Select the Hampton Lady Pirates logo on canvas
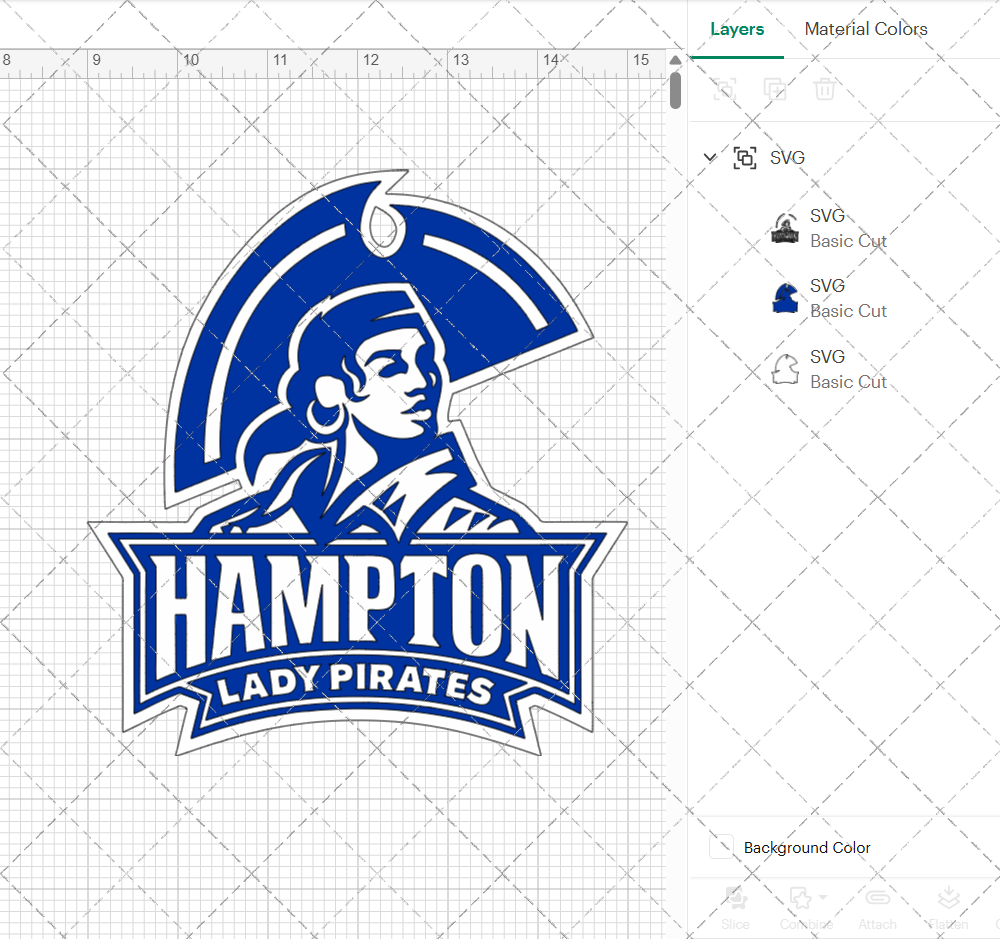The height and width of the screenshot is (939, 1000). [x=357, y=462]
